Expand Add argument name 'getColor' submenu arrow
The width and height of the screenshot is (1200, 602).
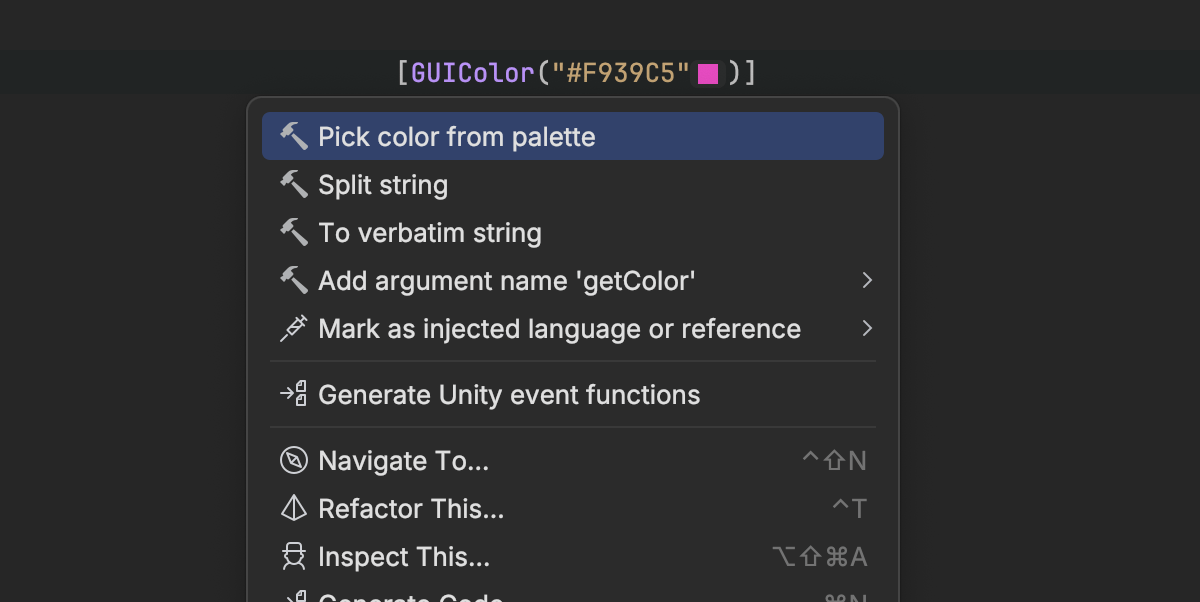[x=866, y=281]
